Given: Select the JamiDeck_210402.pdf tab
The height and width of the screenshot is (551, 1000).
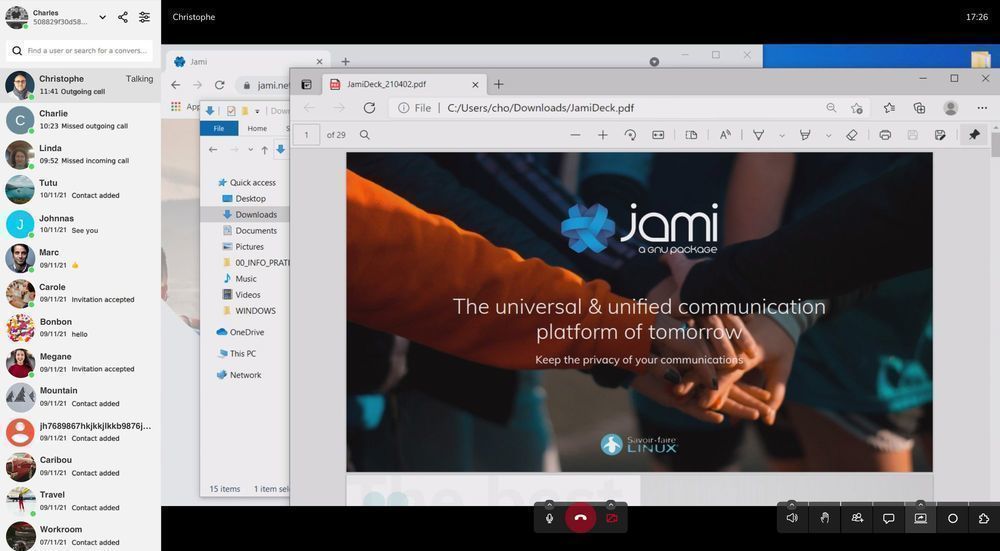Looking at the screenshot, I should point(403,84).
